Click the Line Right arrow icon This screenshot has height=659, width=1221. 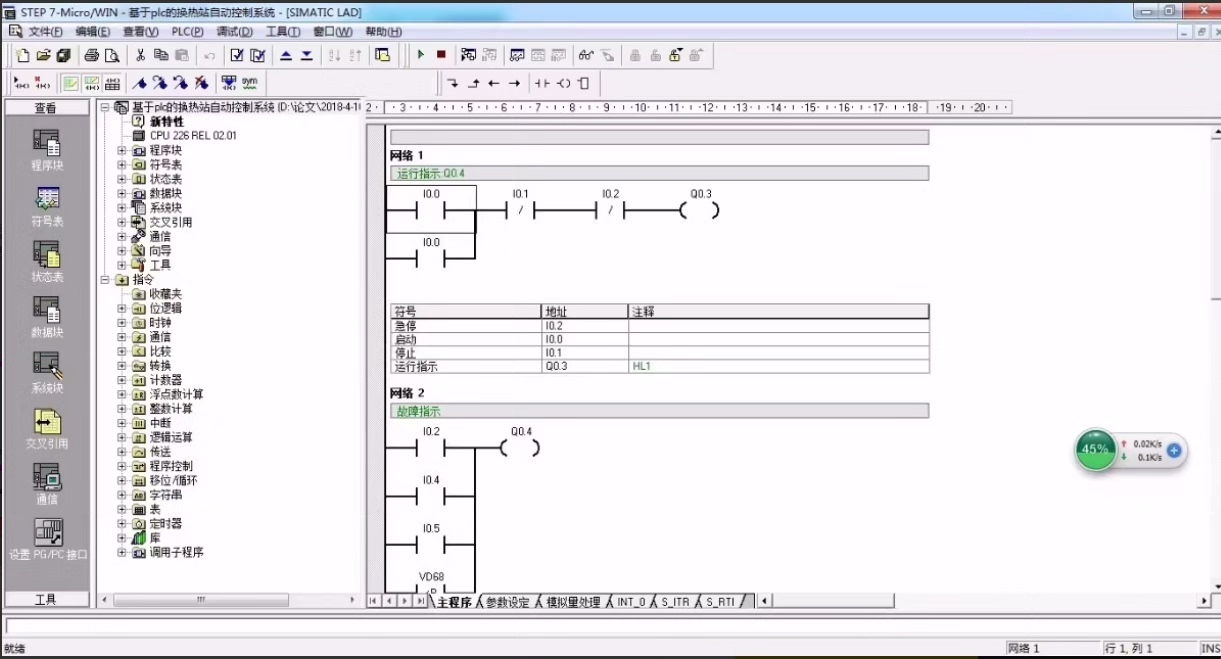click(514, 83)
